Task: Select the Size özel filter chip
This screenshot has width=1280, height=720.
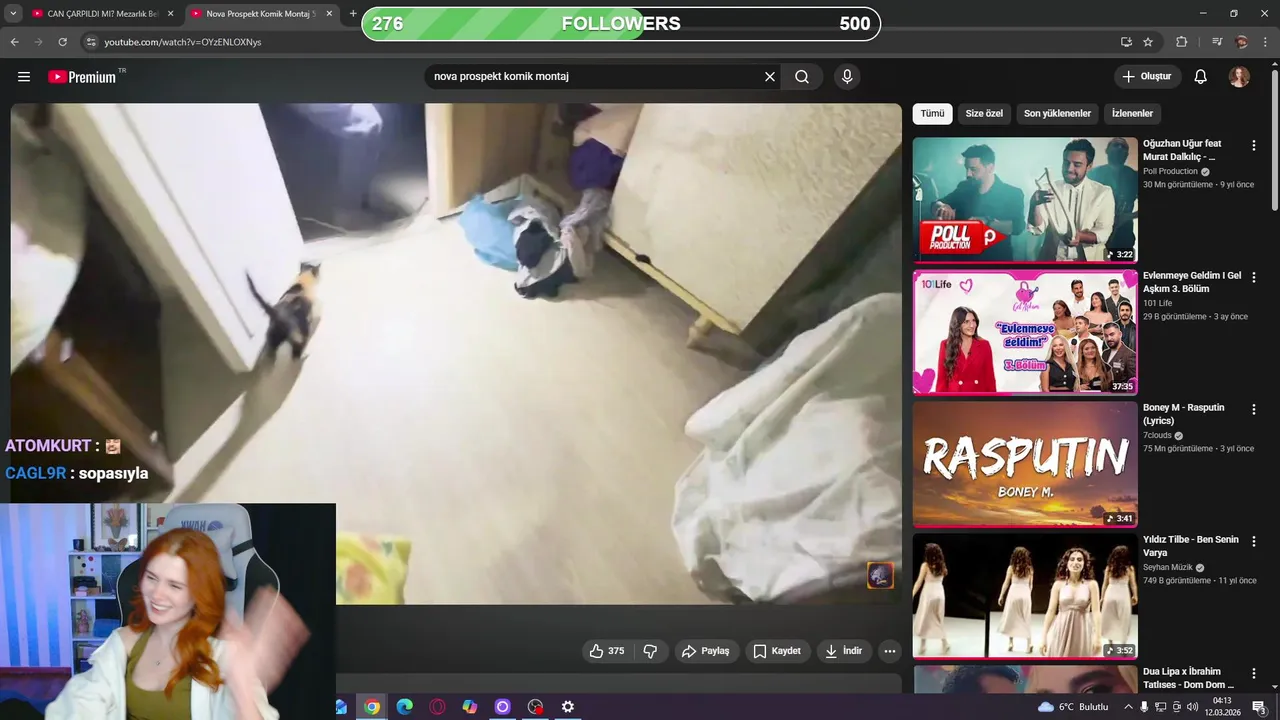Action: 984,114
